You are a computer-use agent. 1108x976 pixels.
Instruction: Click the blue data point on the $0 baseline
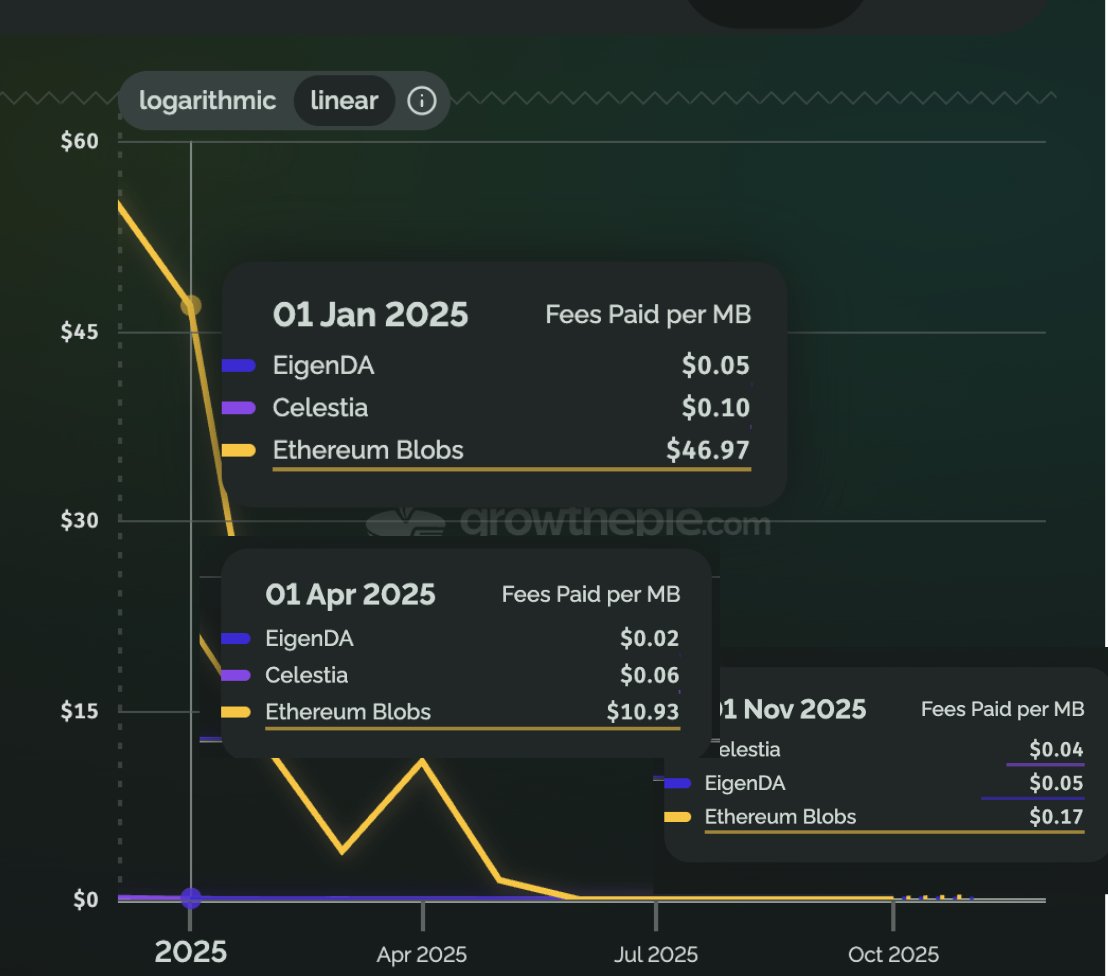pyautogui.click(x=191, y=898)
